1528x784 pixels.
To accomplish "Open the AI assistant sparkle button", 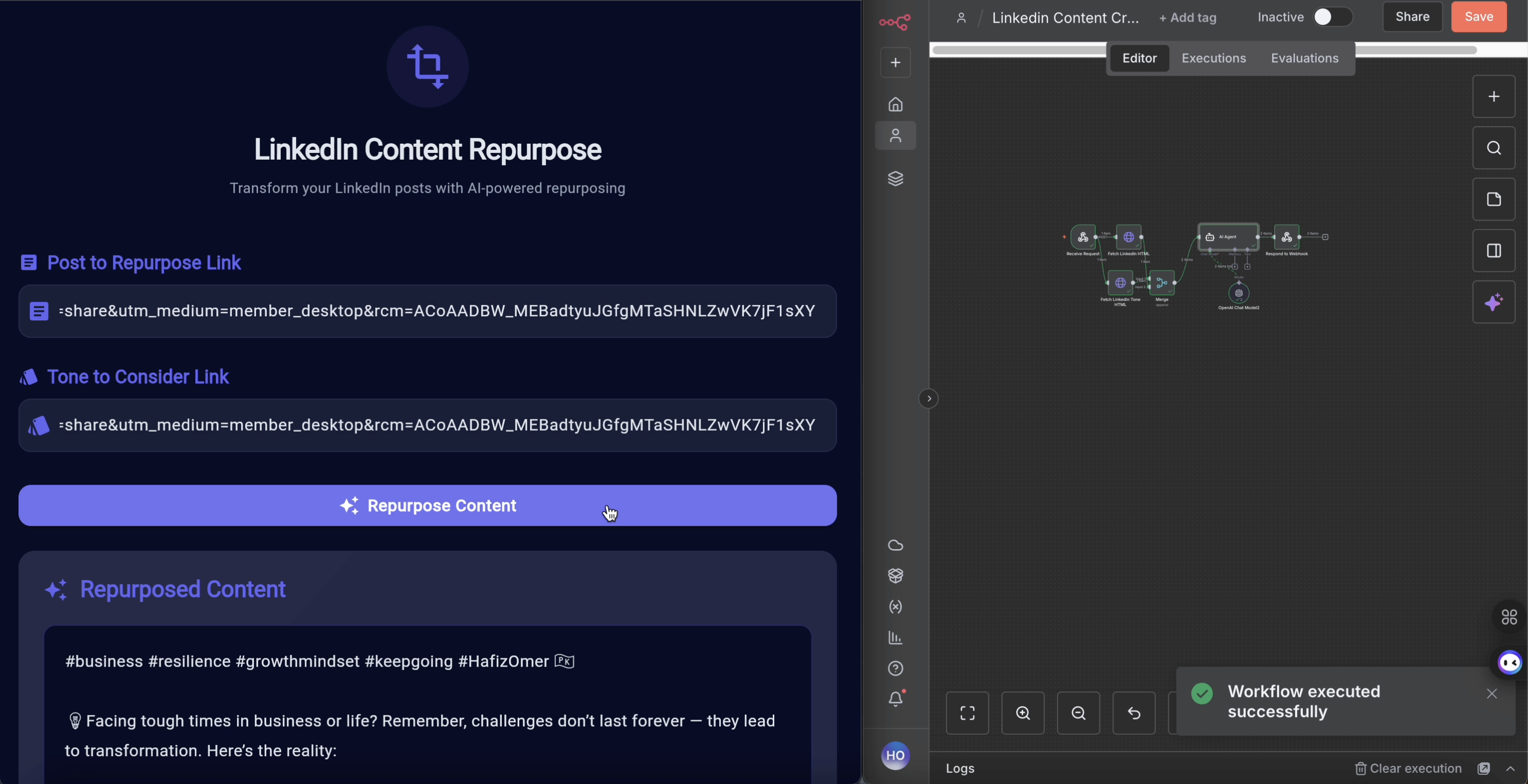I will tap(1493, 302).
